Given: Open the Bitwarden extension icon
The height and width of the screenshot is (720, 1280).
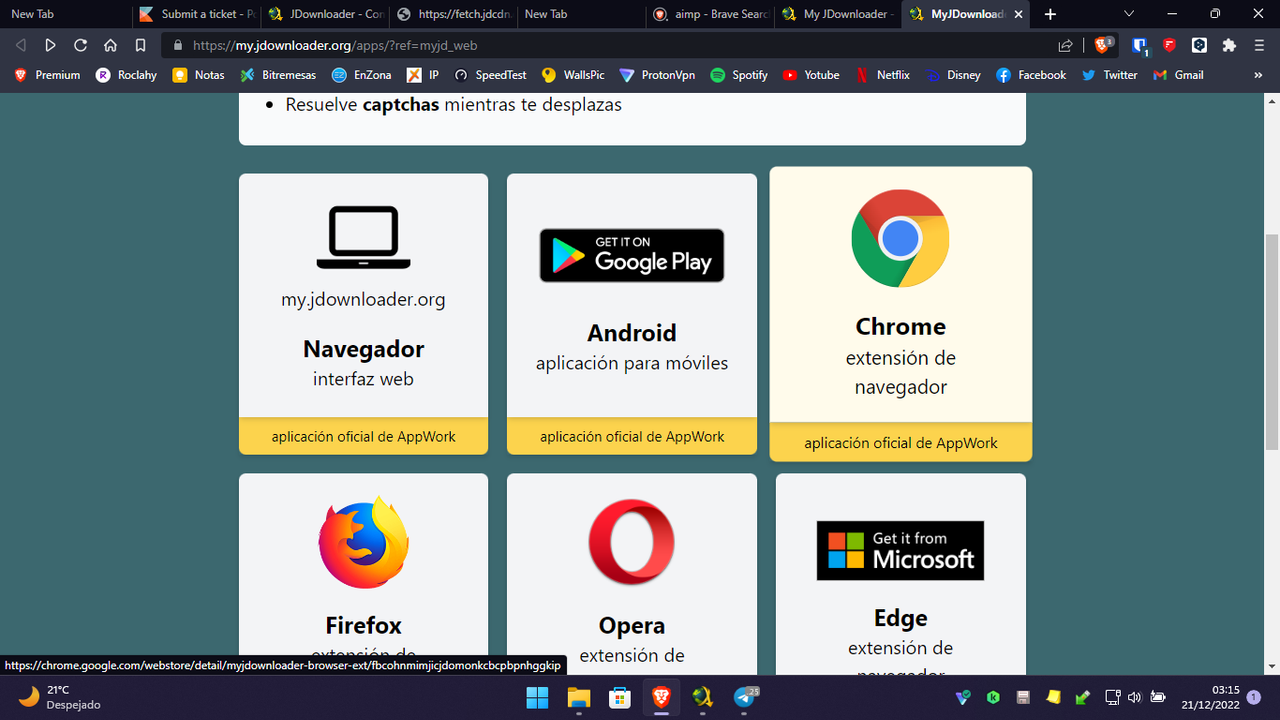Looking at the screenshot, I should (x=1140, y=45).
